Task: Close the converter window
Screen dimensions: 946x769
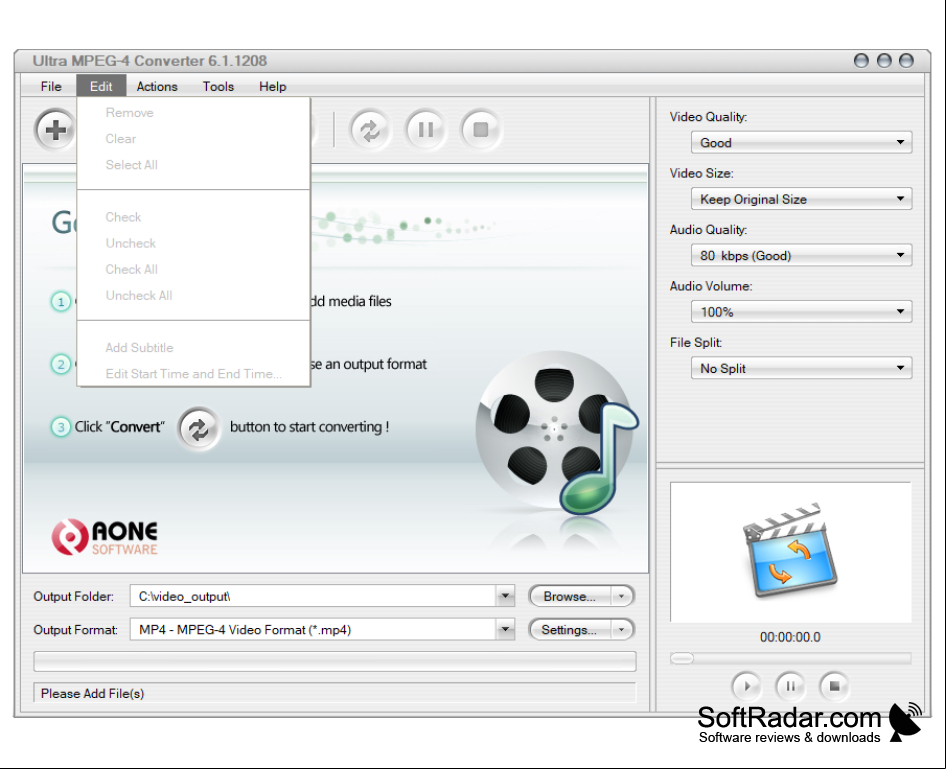Action: pos(906,60)
